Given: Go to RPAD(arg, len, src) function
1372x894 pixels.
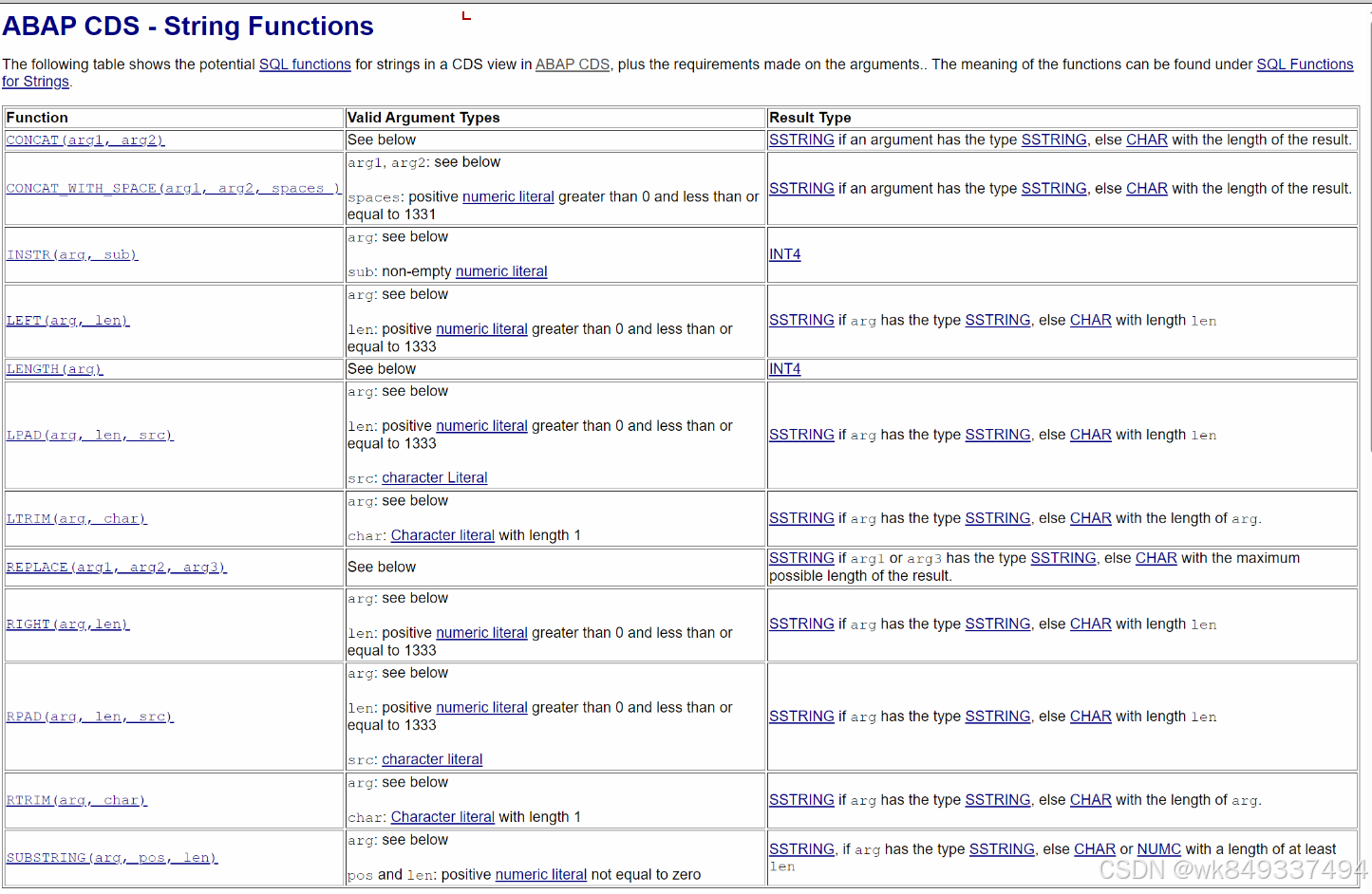Looking at the screenshot, I should click(x=90, y=717).
